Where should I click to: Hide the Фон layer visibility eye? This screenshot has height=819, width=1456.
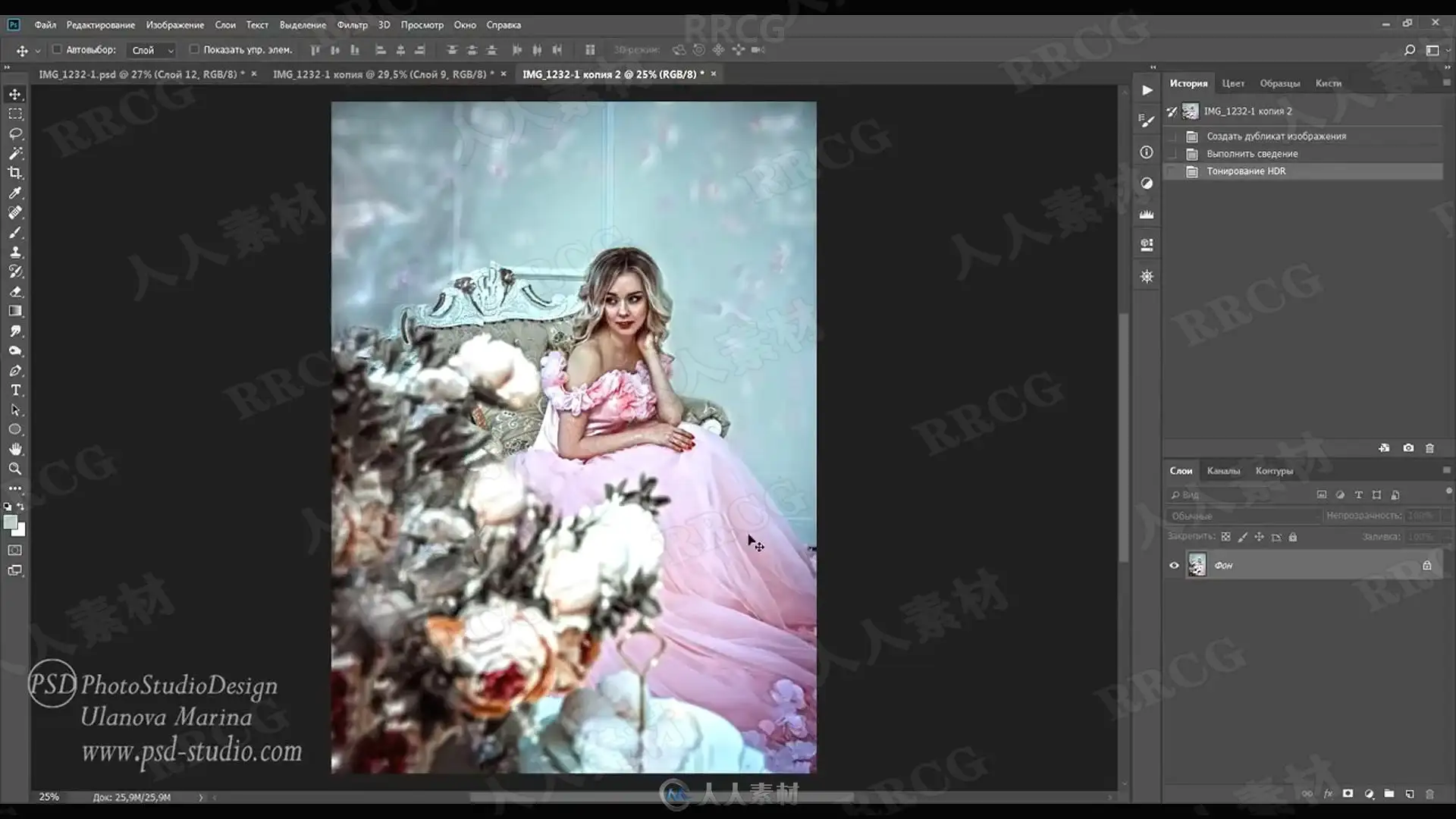[x=1174, y=565]
